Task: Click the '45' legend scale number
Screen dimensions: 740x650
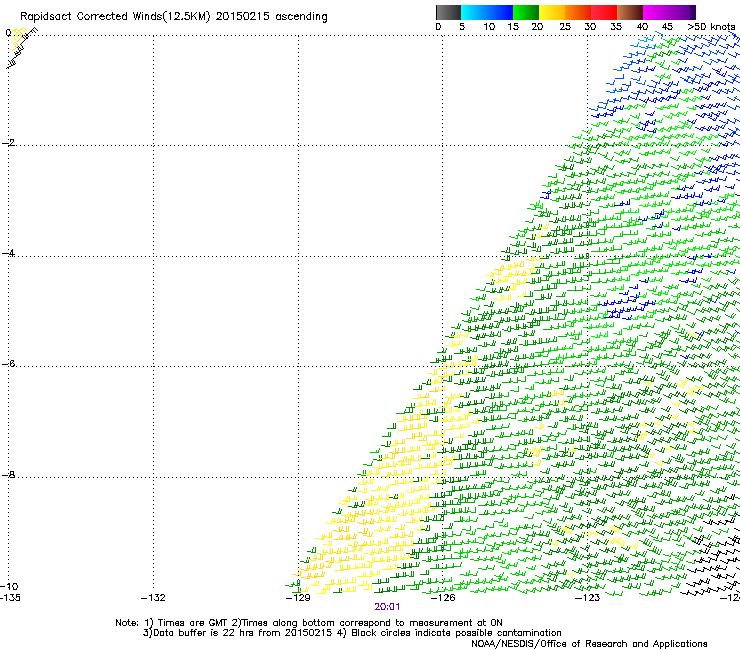Action: coord(667,27)
